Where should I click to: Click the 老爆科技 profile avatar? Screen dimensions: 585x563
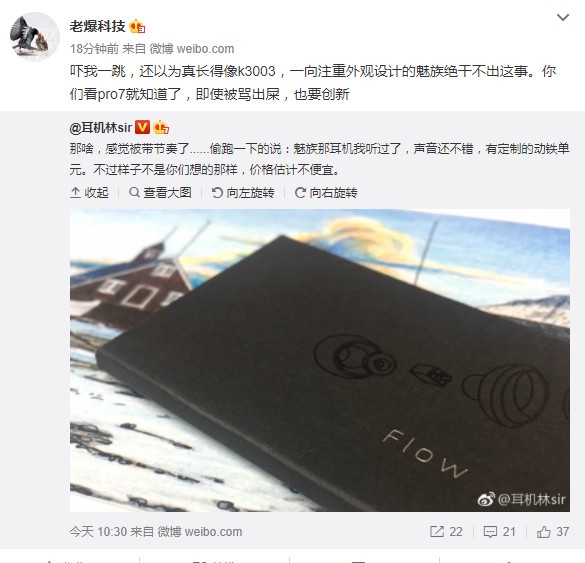35,37
